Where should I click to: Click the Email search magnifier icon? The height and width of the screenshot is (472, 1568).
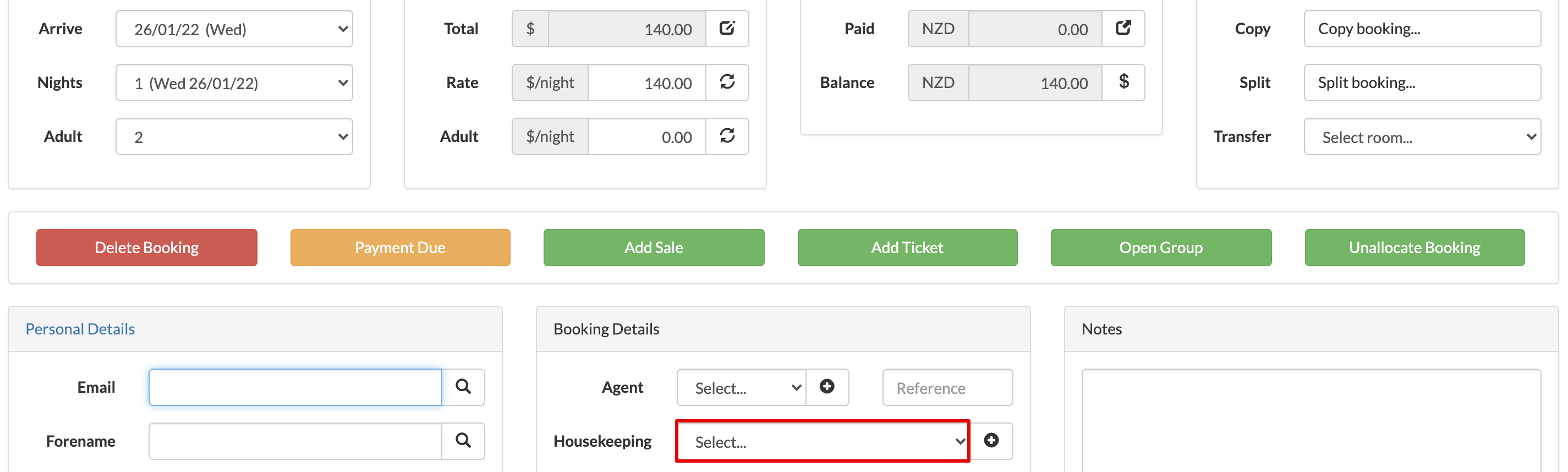(x=463, y=387)
